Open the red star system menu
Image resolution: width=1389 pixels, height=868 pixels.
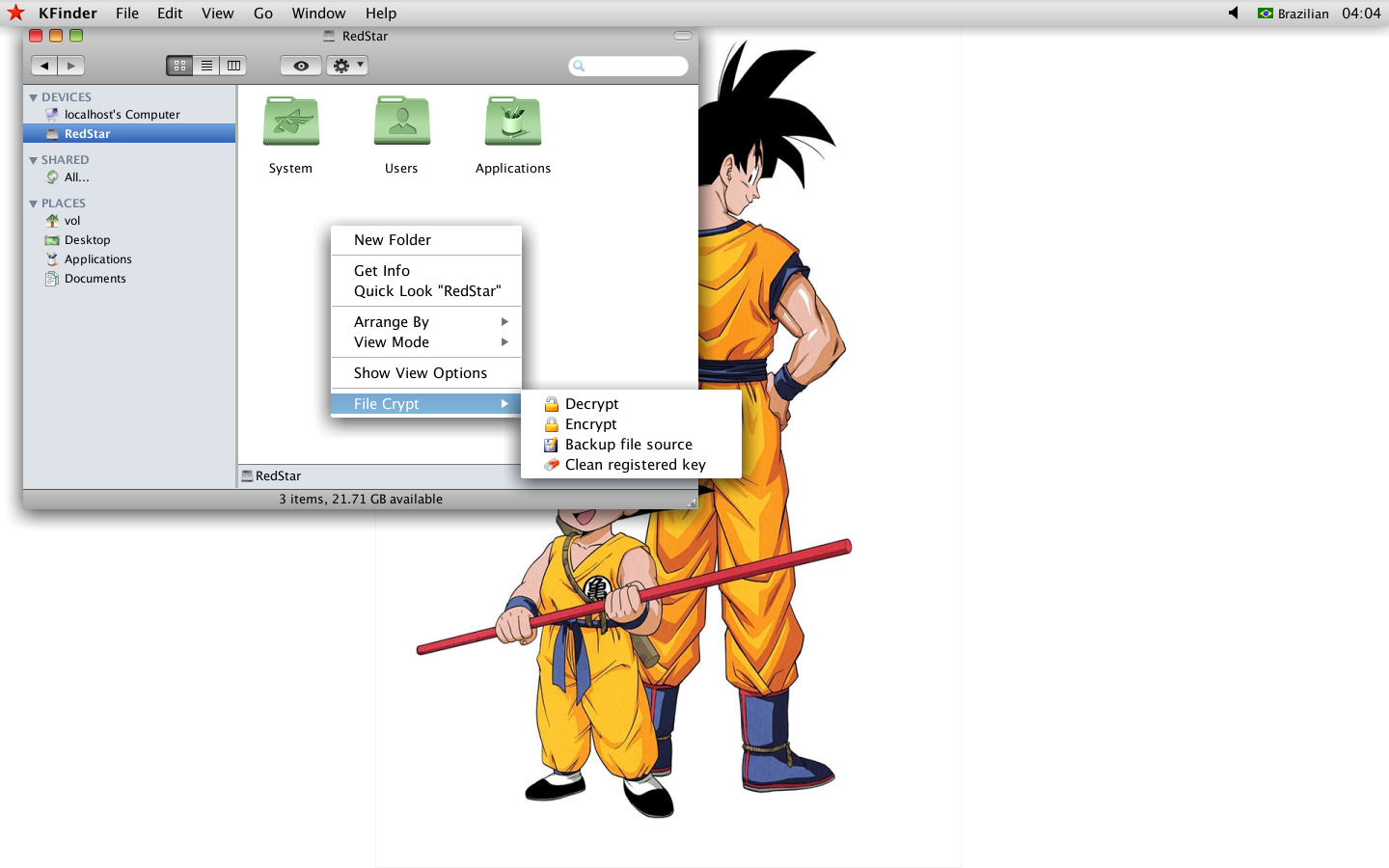pyautogui.click(x=15, y=13)
